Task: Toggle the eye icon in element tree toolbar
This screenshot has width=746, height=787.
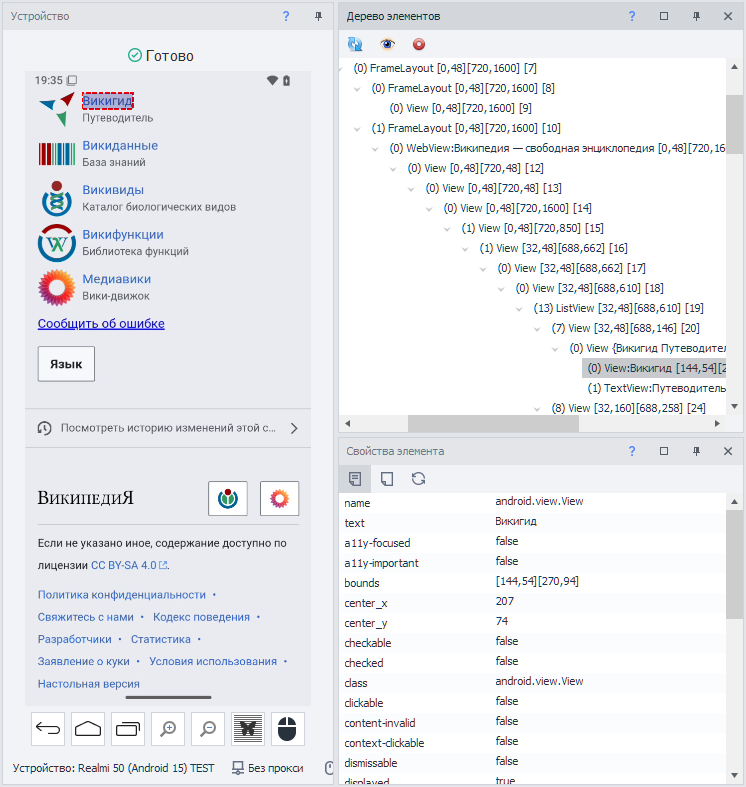Action: [387, 44]
